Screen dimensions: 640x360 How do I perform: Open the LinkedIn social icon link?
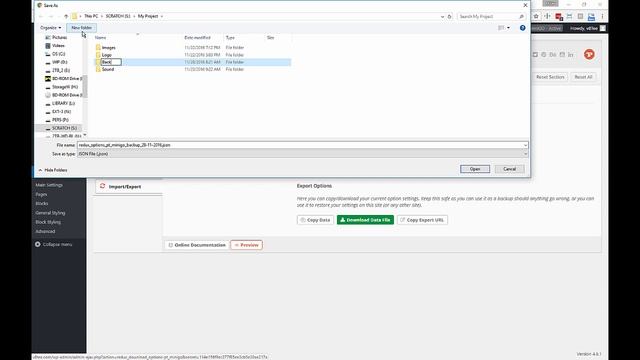click(x=571, y=55)
